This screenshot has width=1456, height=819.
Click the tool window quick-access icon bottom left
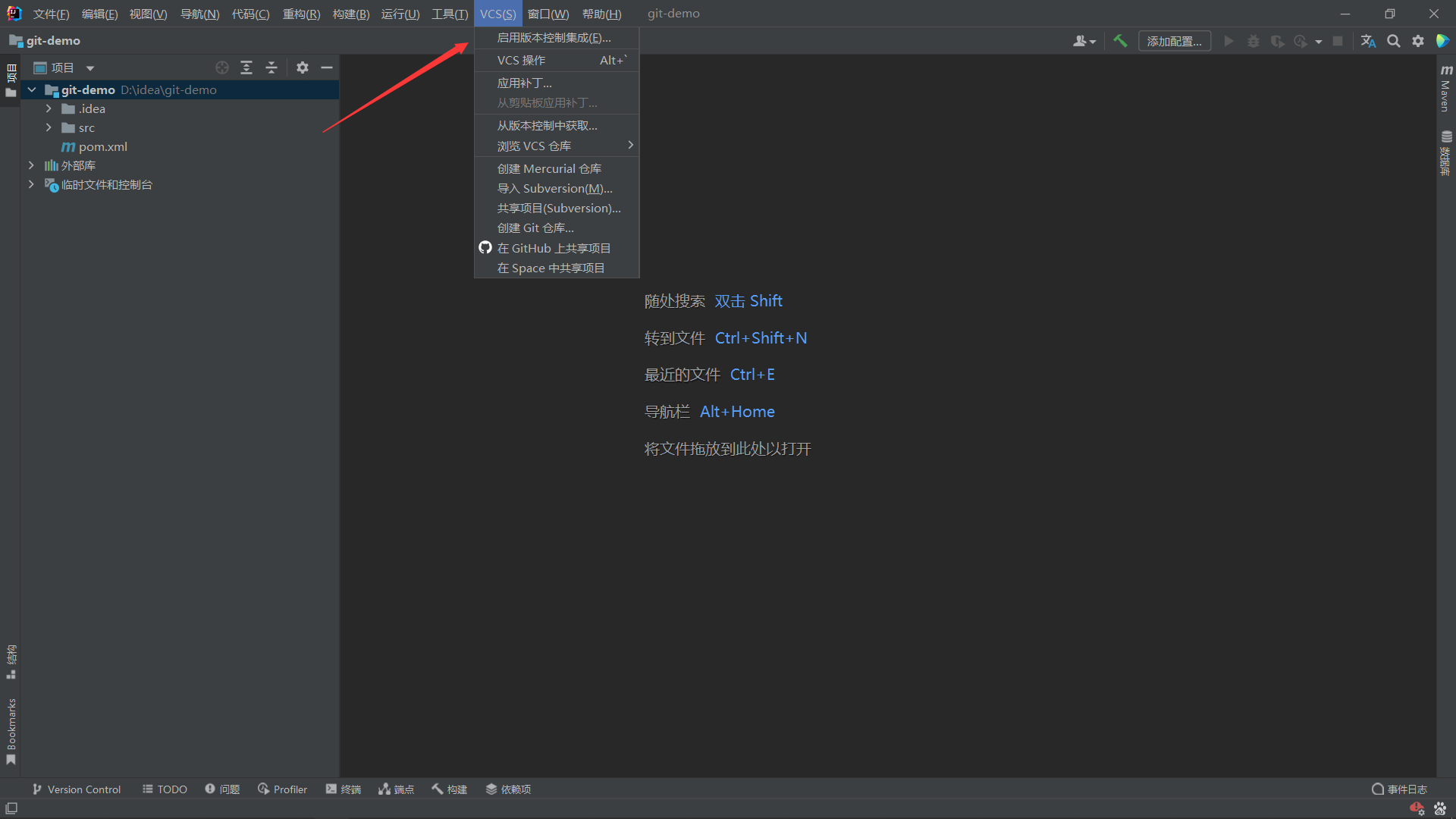click(x=11, y=808)
